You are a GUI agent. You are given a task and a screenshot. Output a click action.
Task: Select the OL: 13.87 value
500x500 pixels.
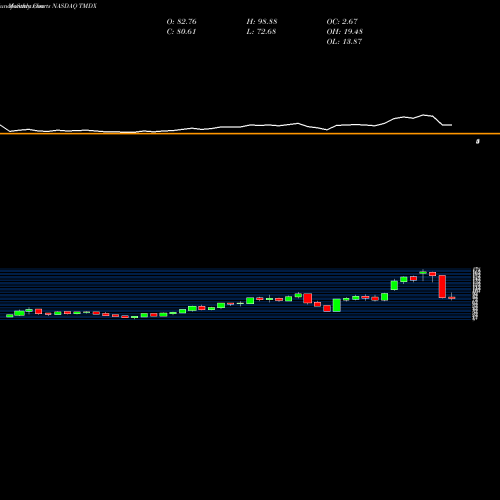344,41
